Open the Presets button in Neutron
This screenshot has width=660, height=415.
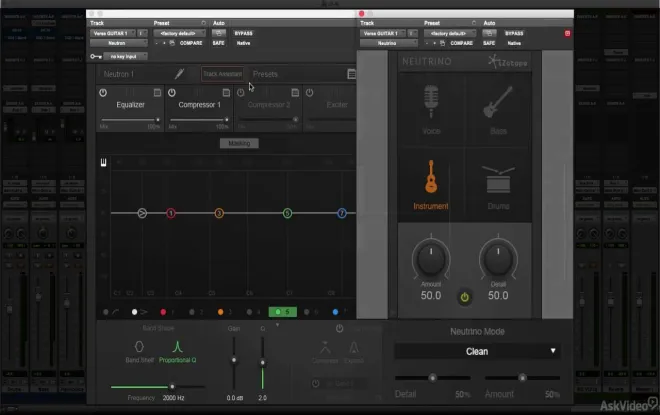[x=265, y=74]
